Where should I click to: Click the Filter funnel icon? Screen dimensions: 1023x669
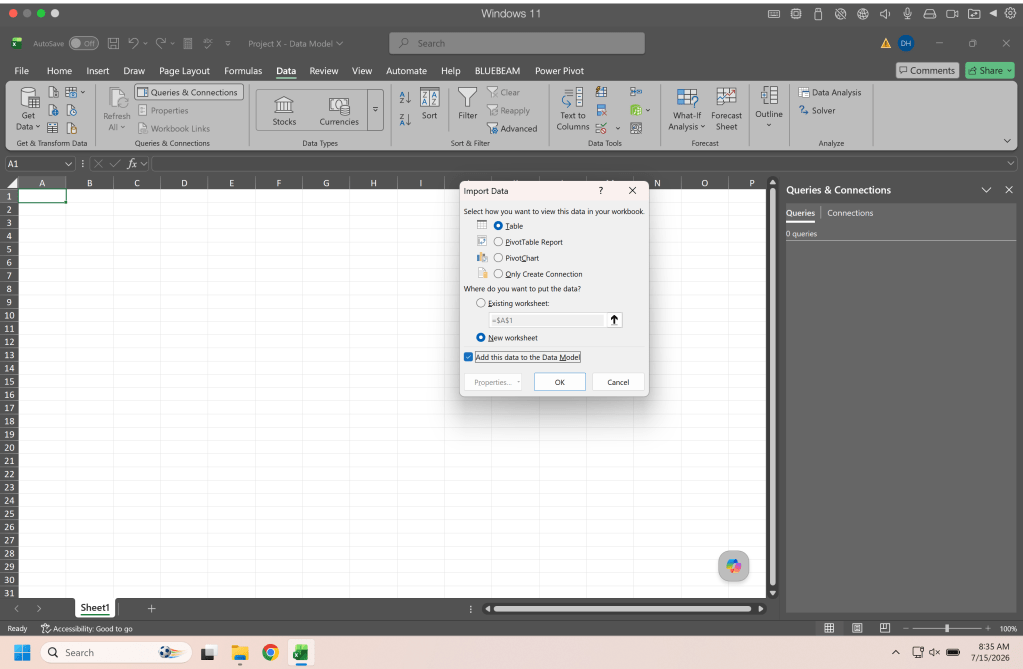pyautogui.click(x=467, y=98)
